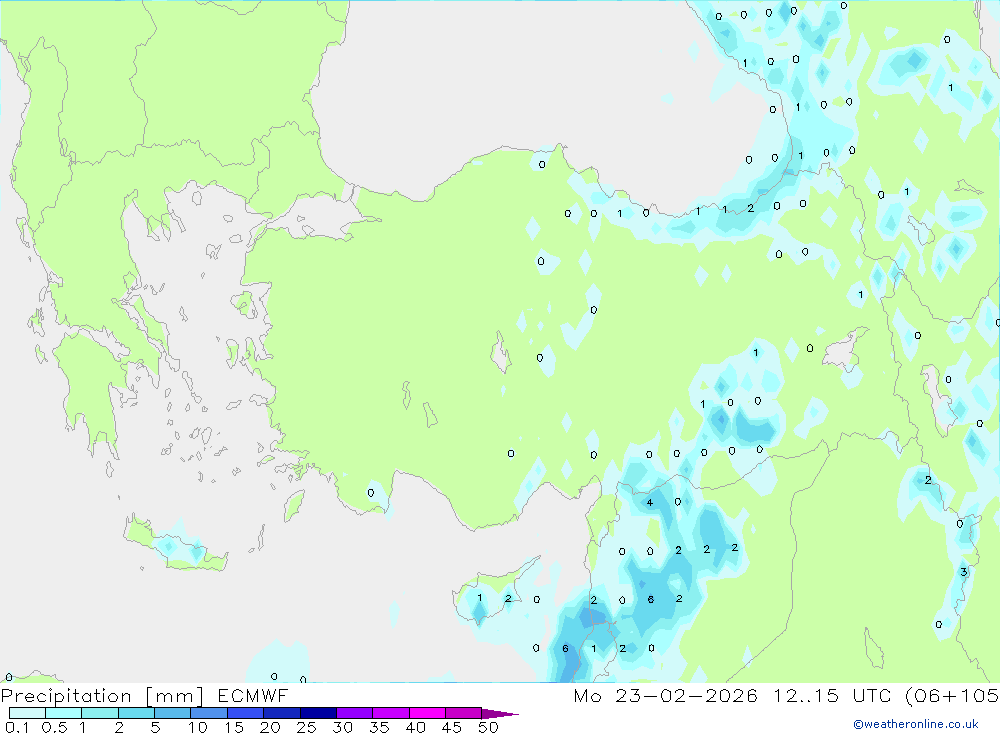The image size is (1000, 733).
Task: Click the date '23-02-2026' text
Action: pos(686,695)
